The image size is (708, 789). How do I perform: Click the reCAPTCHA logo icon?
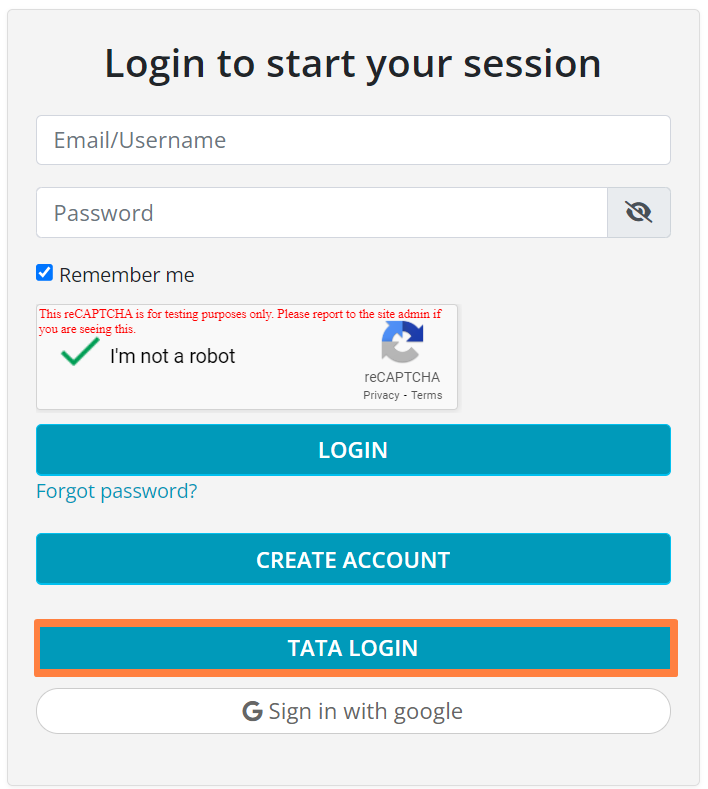click(402, 343)
